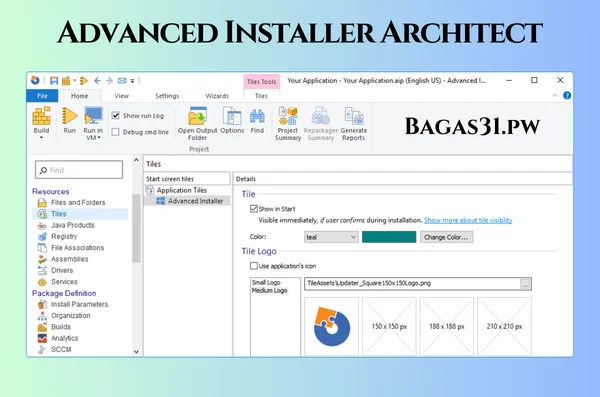Click the sidebar scroll-up arrow
This screenshot has width=600, height=397.
136,160
